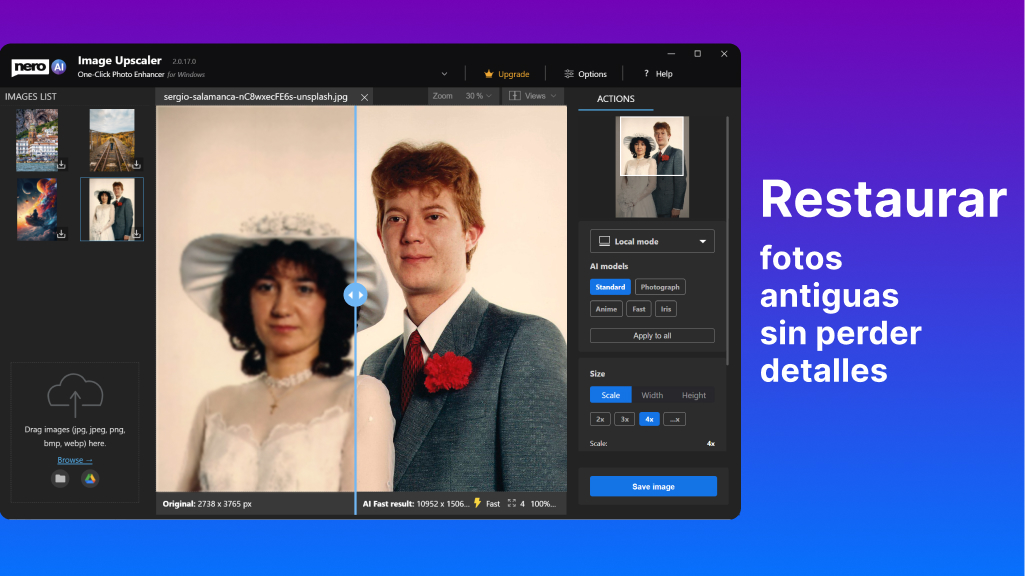1025x576 pixels.
Task: Click the Save image button
Action: (x=652, y=486)
